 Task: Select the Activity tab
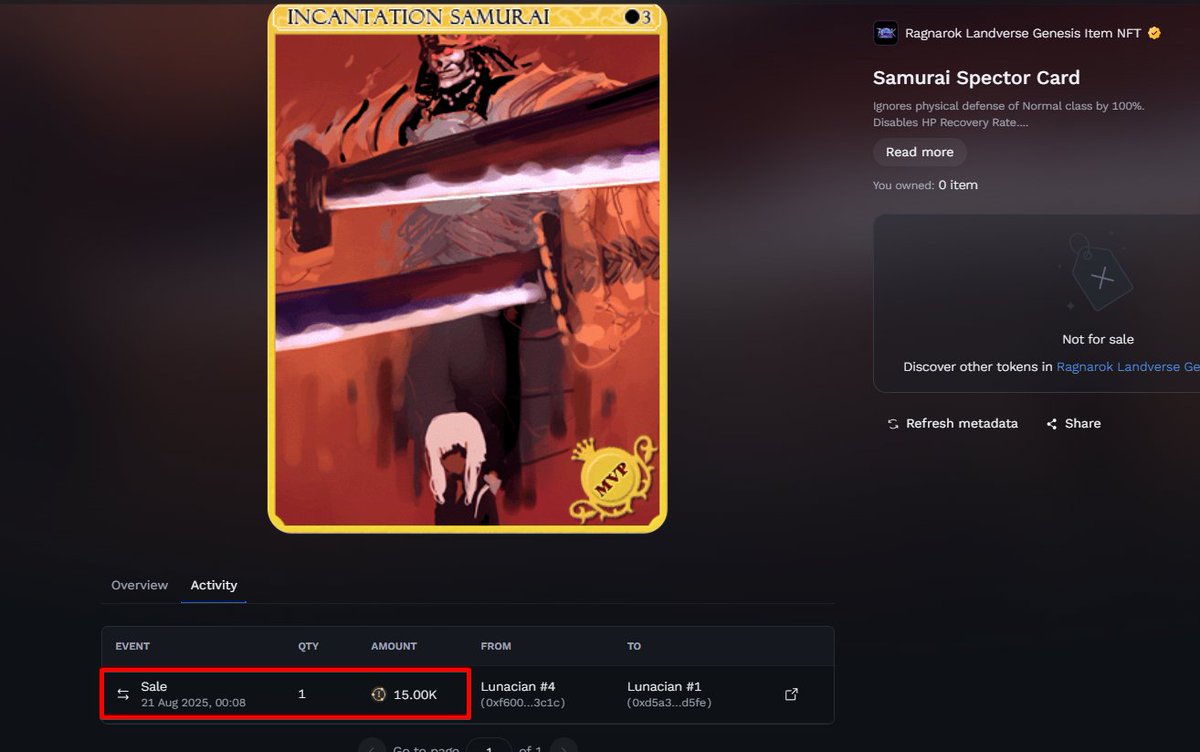click(x=214, y=585)
